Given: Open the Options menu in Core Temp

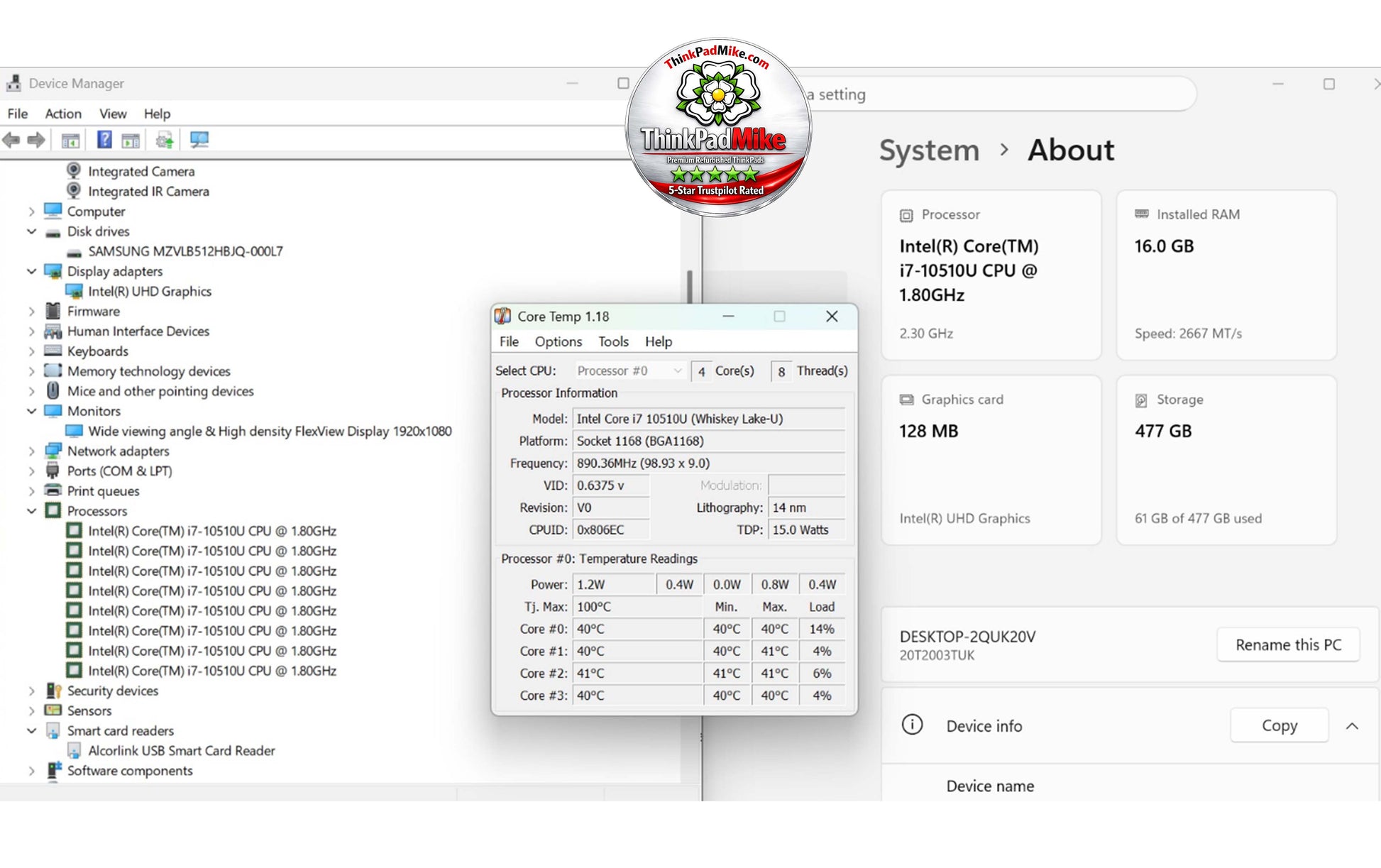Looking at the screenshot, I should click(559, 341).
